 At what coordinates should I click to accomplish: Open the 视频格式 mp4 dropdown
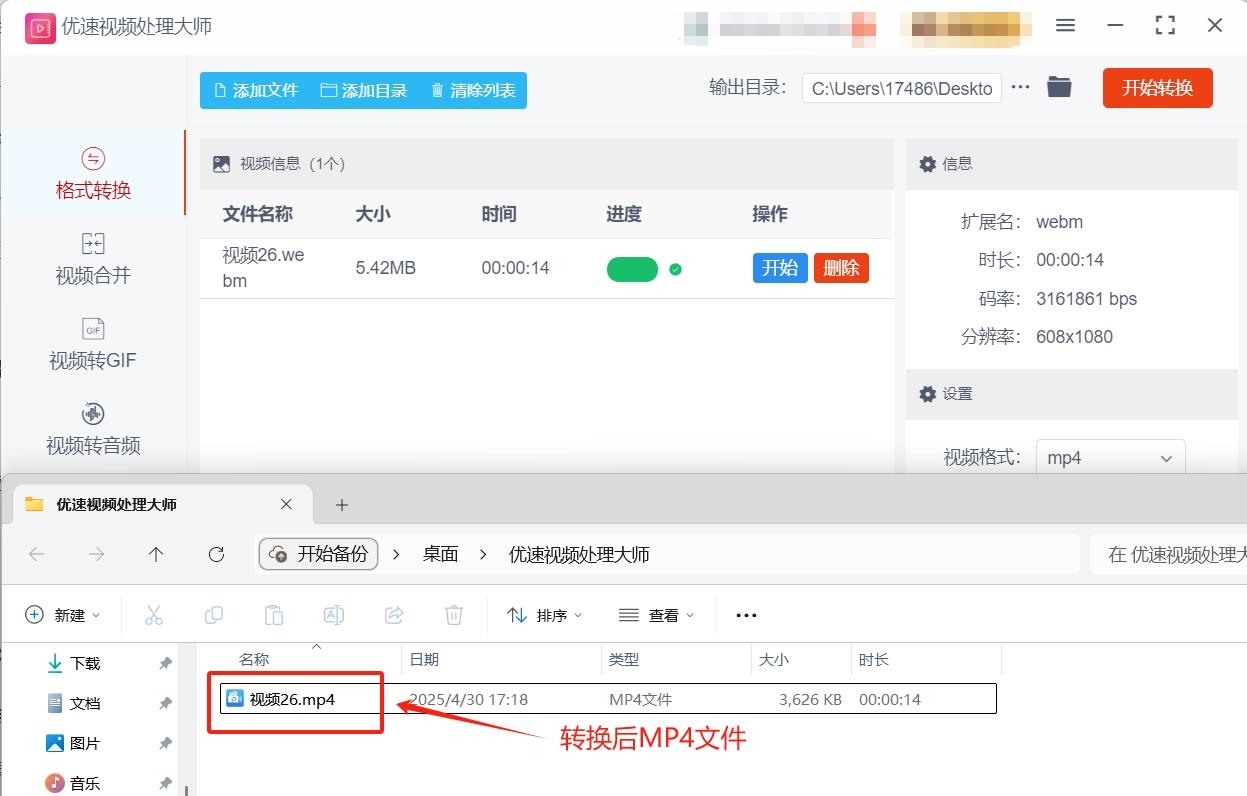coord(1110,457)
